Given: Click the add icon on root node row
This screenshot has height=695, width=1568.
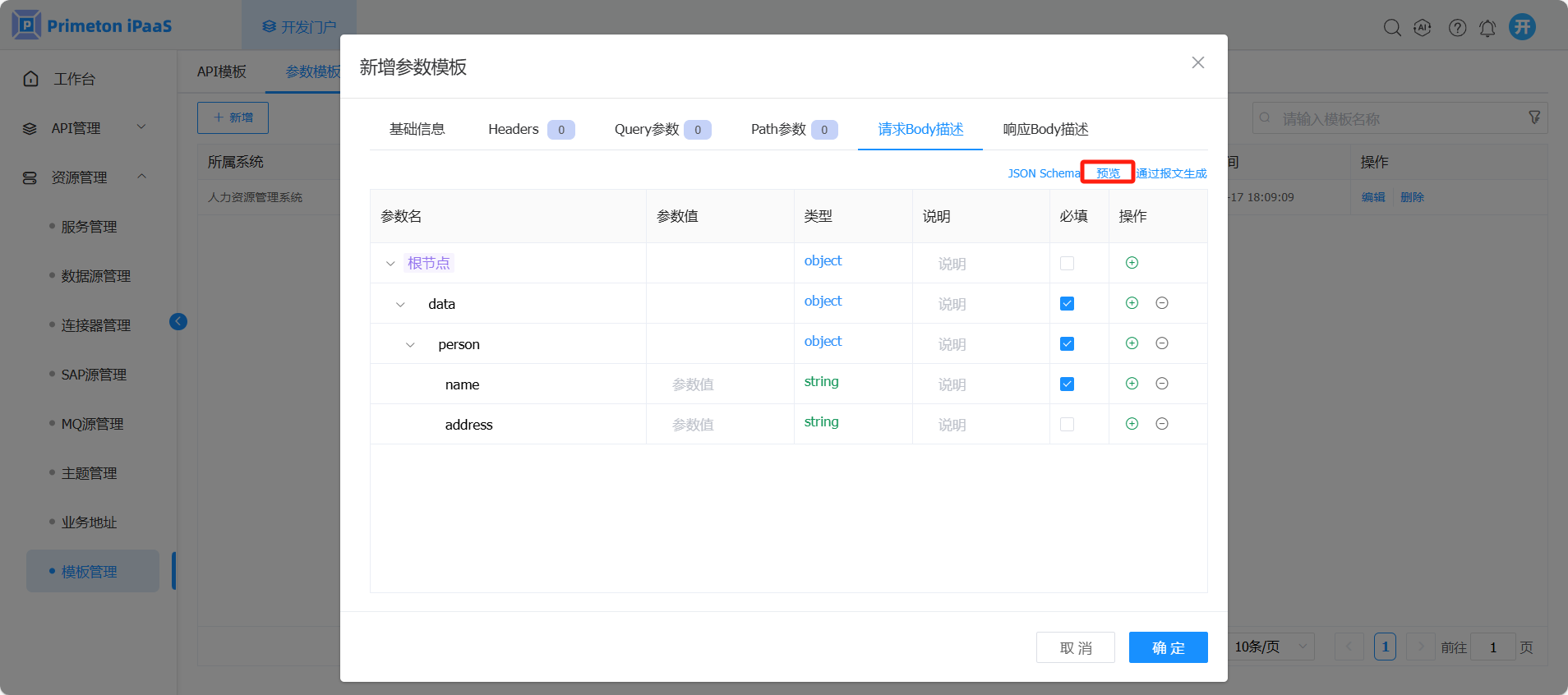Looking at the screenshot, I should coord(1132,263).
